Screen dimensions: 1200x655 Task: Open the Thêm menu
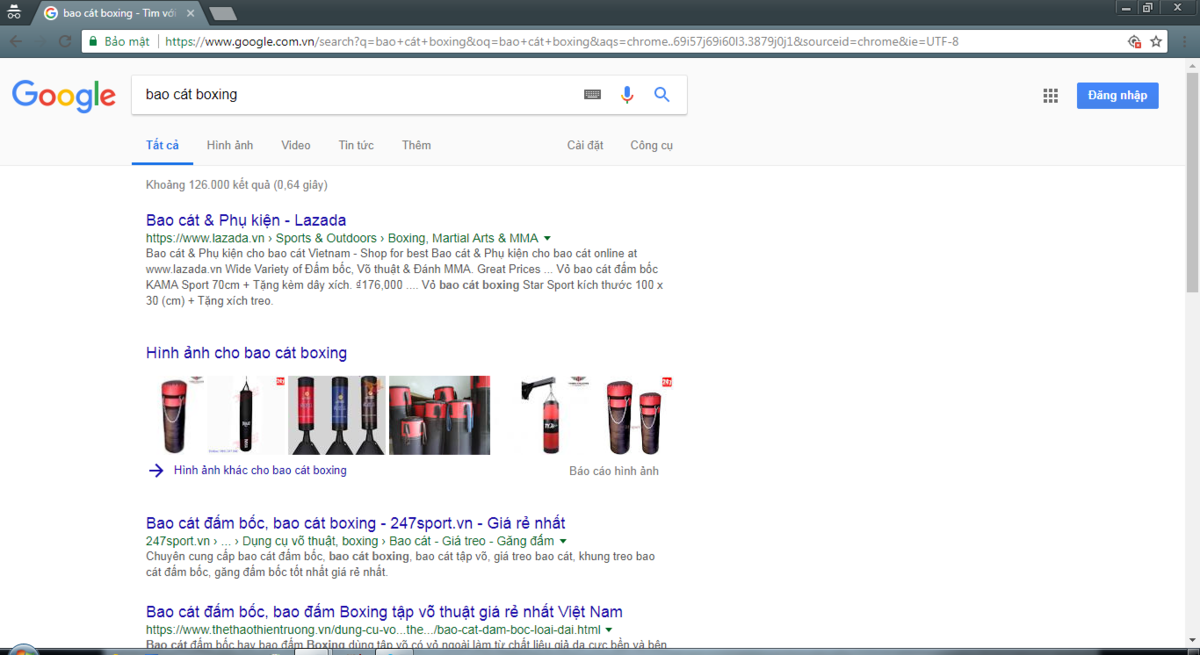pos(416,145)
